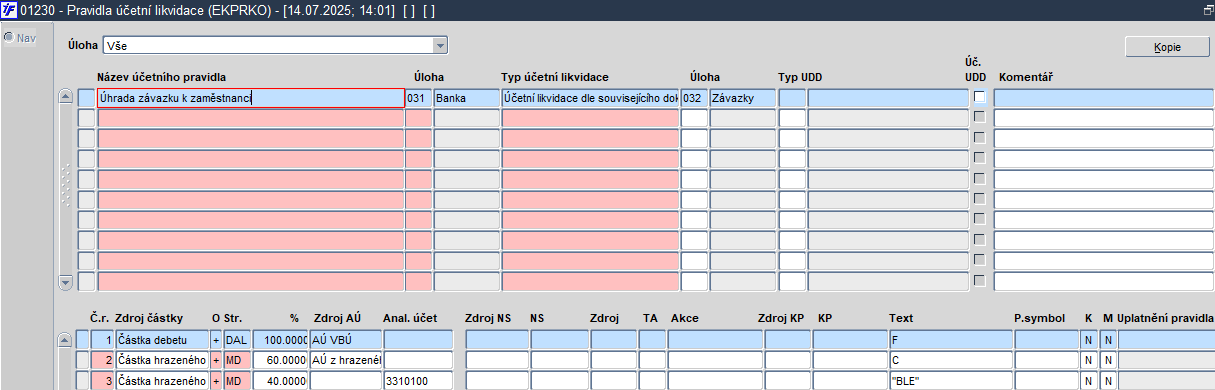Click the plus sign in the Částka debetu row
This screenshot has width=1215, height=390.
tap(215, 340)
